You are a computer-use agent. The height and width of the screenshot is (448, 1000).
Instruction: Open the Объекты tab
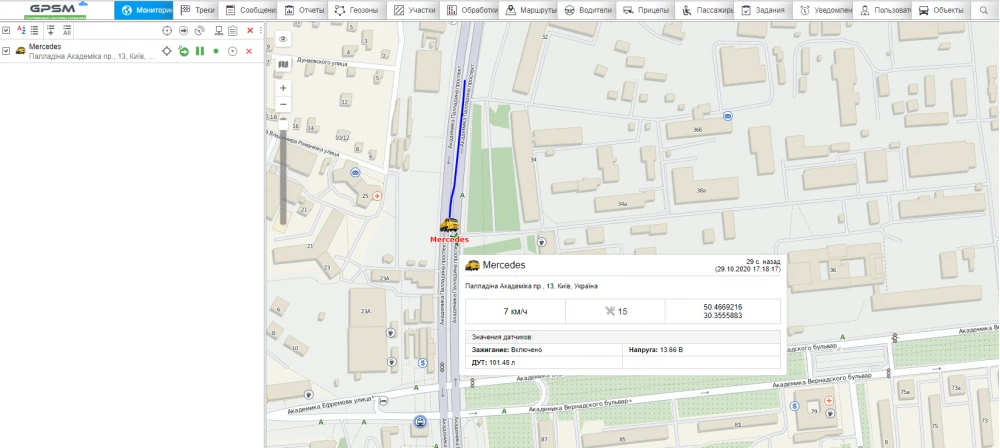click(941, 10)
